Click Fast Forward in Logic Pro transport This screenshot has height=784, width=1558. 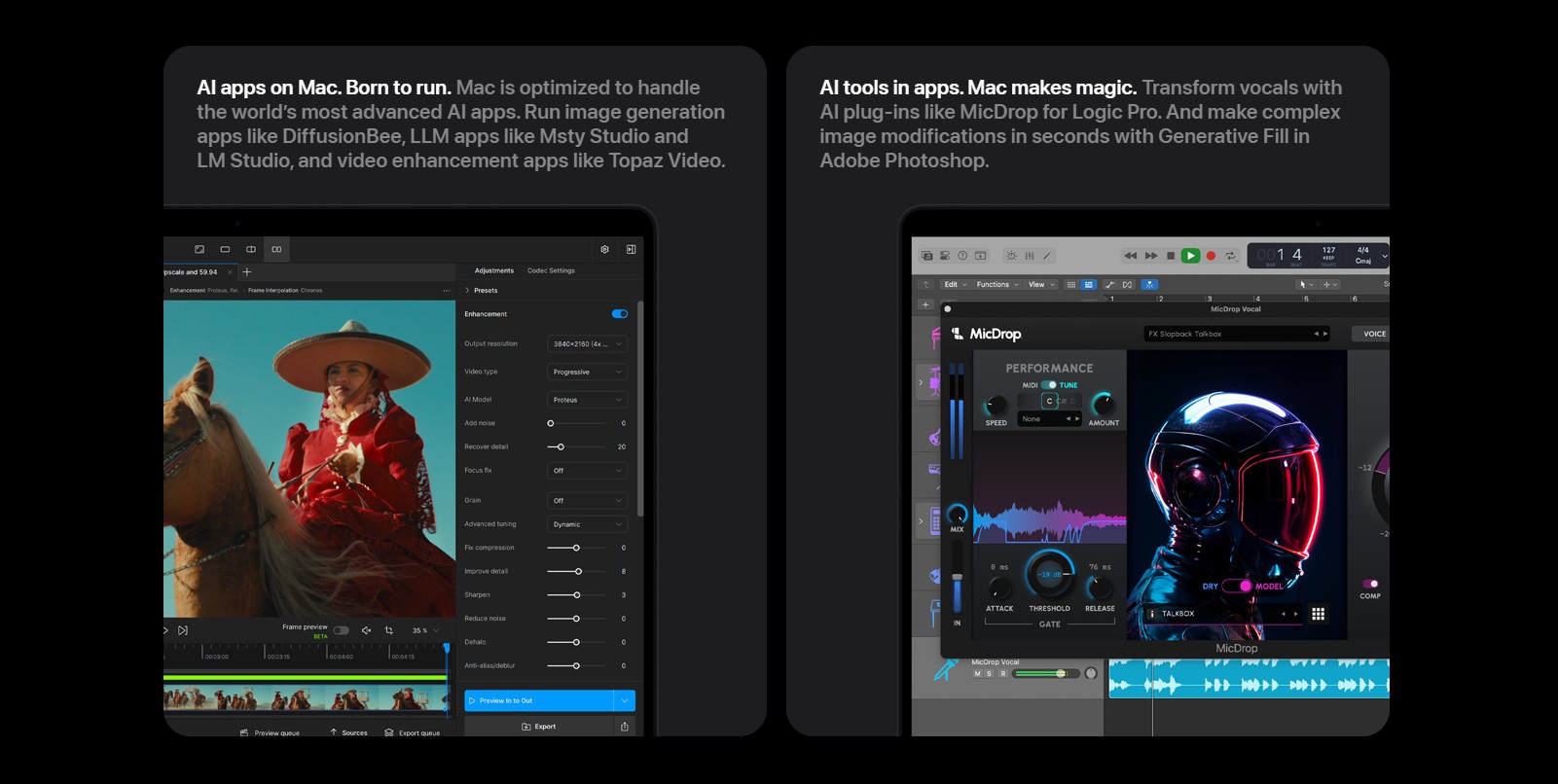click(x=1151, y=256)
